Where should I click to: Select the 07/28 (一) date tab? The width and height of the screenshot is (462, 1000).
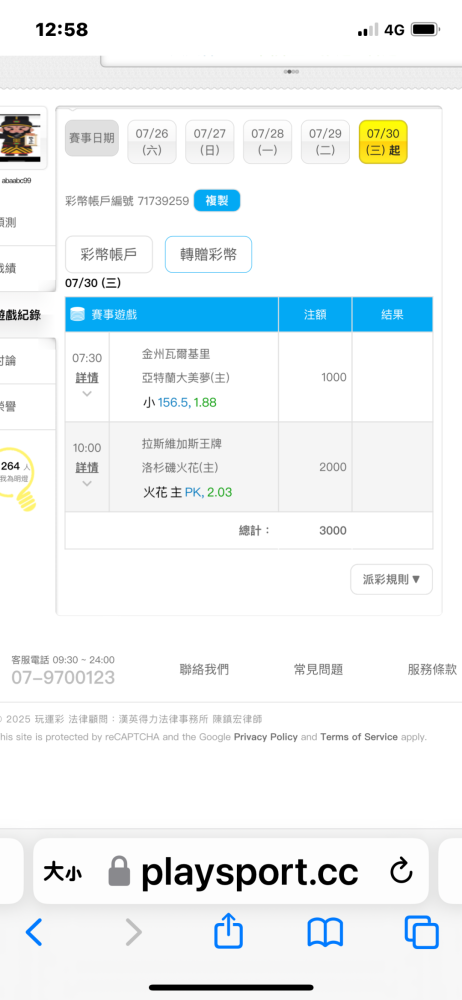pos(267,142)
